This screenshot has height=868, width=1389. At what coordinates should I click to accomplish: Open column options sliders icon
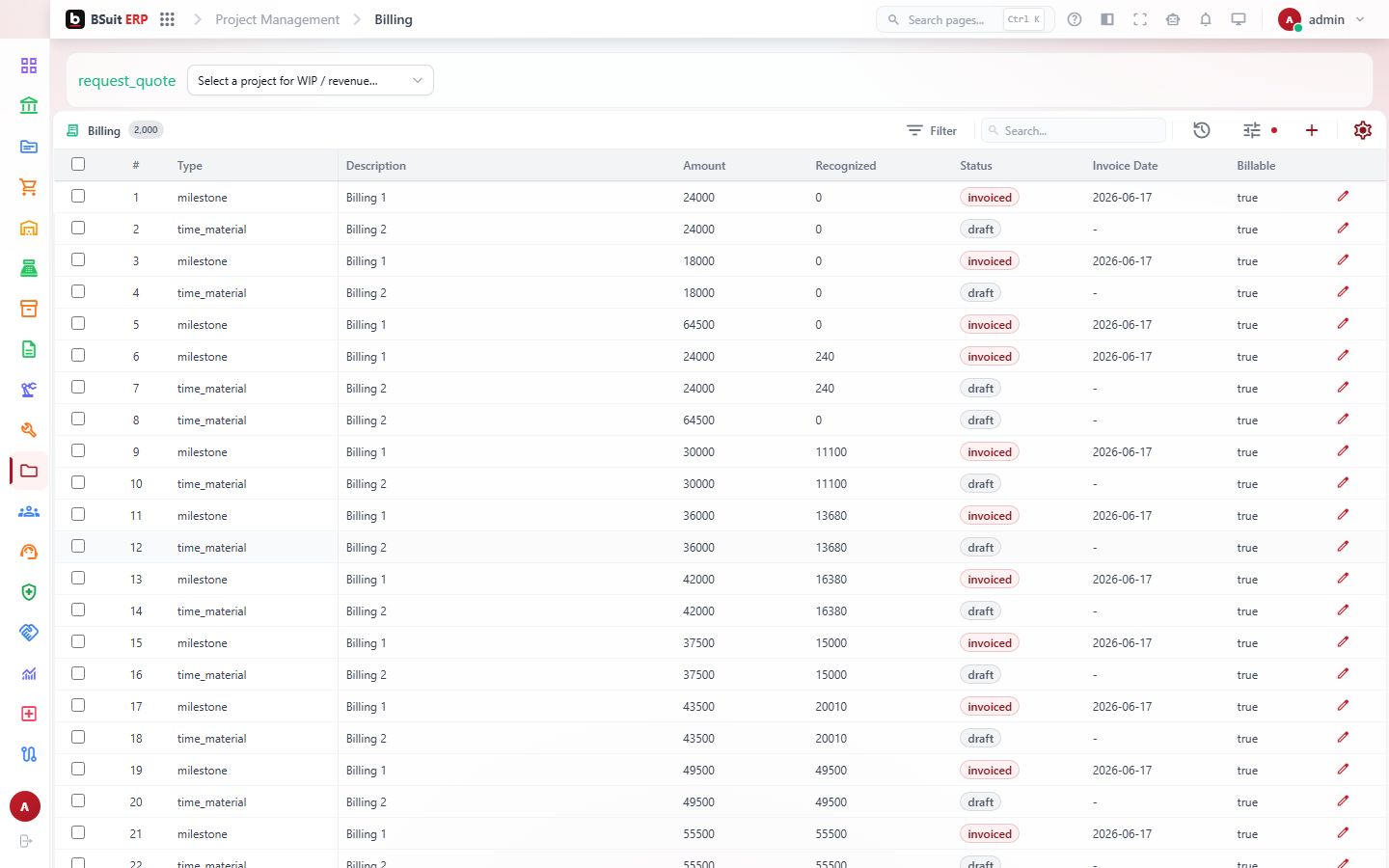1252,130
